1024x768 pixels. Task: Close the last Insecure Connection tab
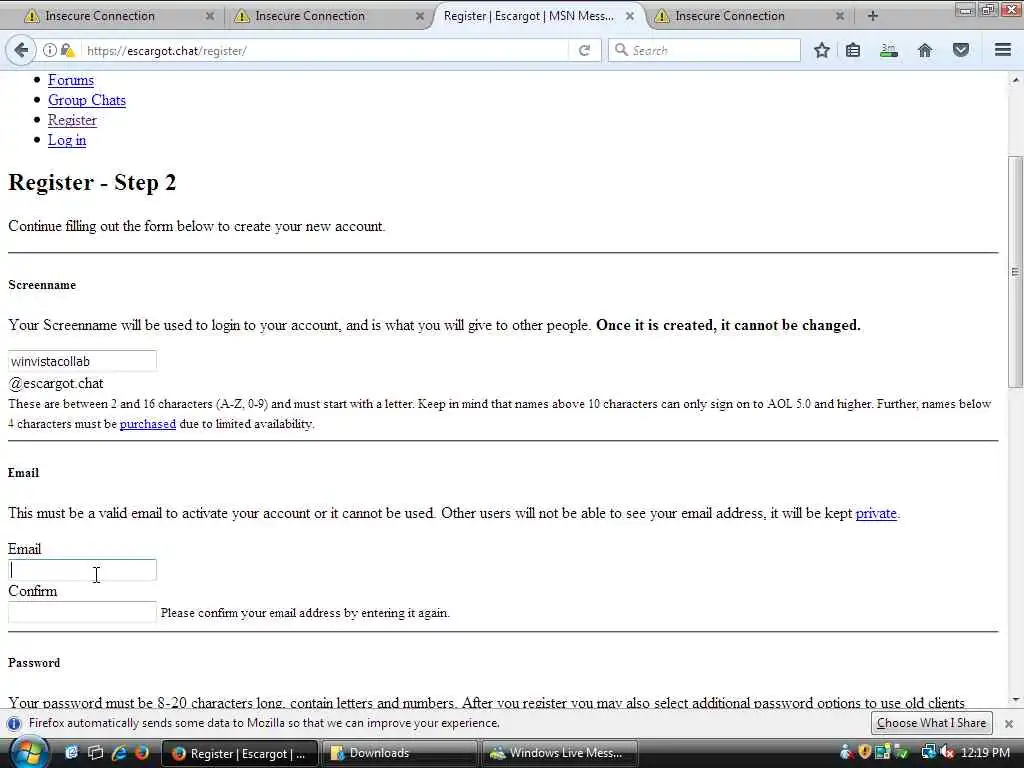tap(840, 16)
